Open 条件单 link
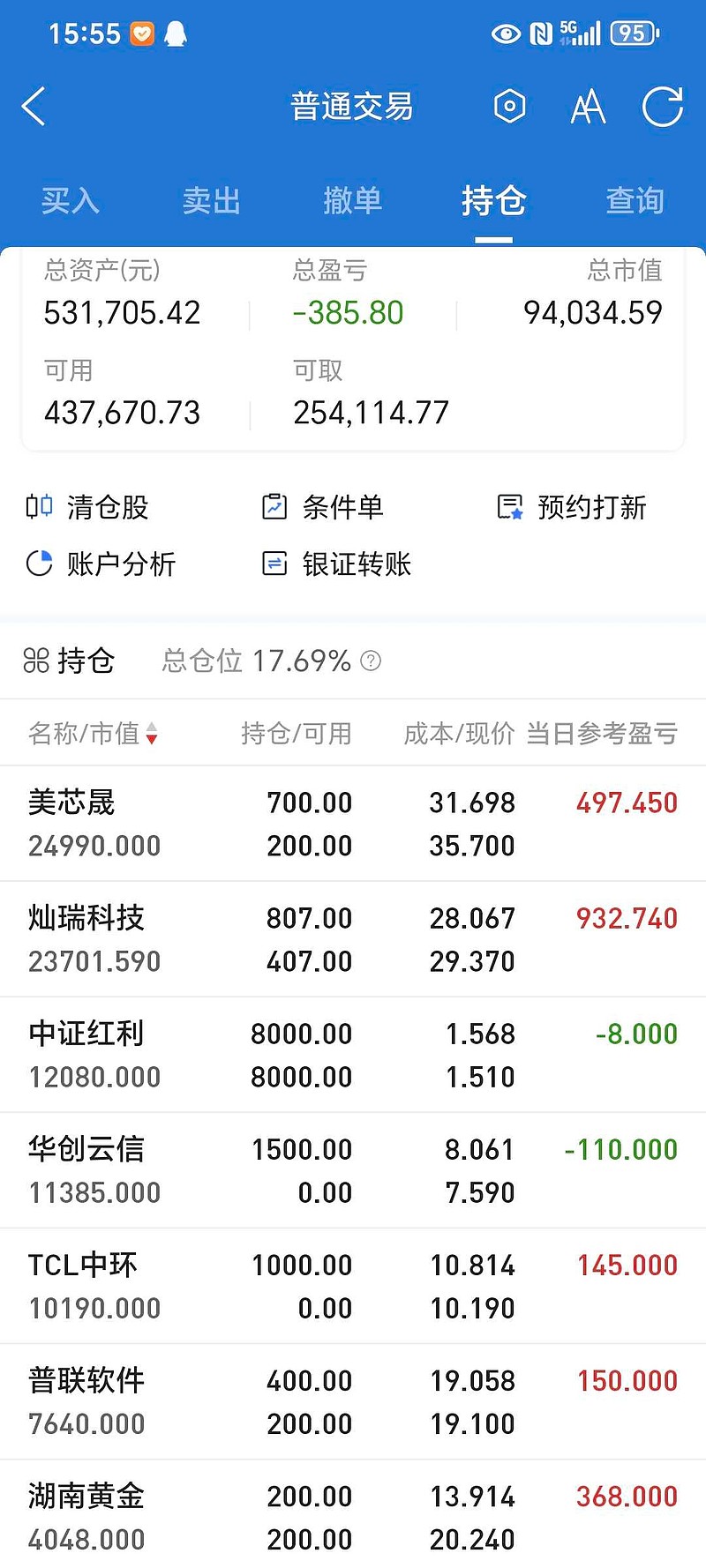This screenshot has height=1568, width=706. [343, 507]
